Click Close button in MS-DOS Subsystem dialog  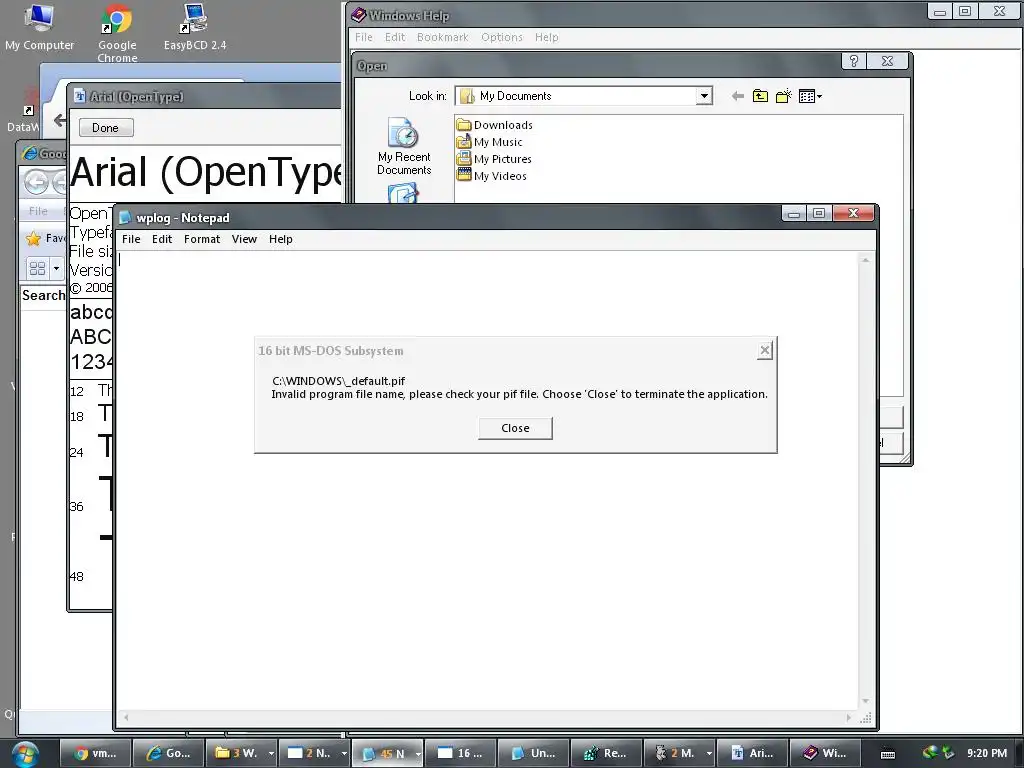[x=515, y=428]
